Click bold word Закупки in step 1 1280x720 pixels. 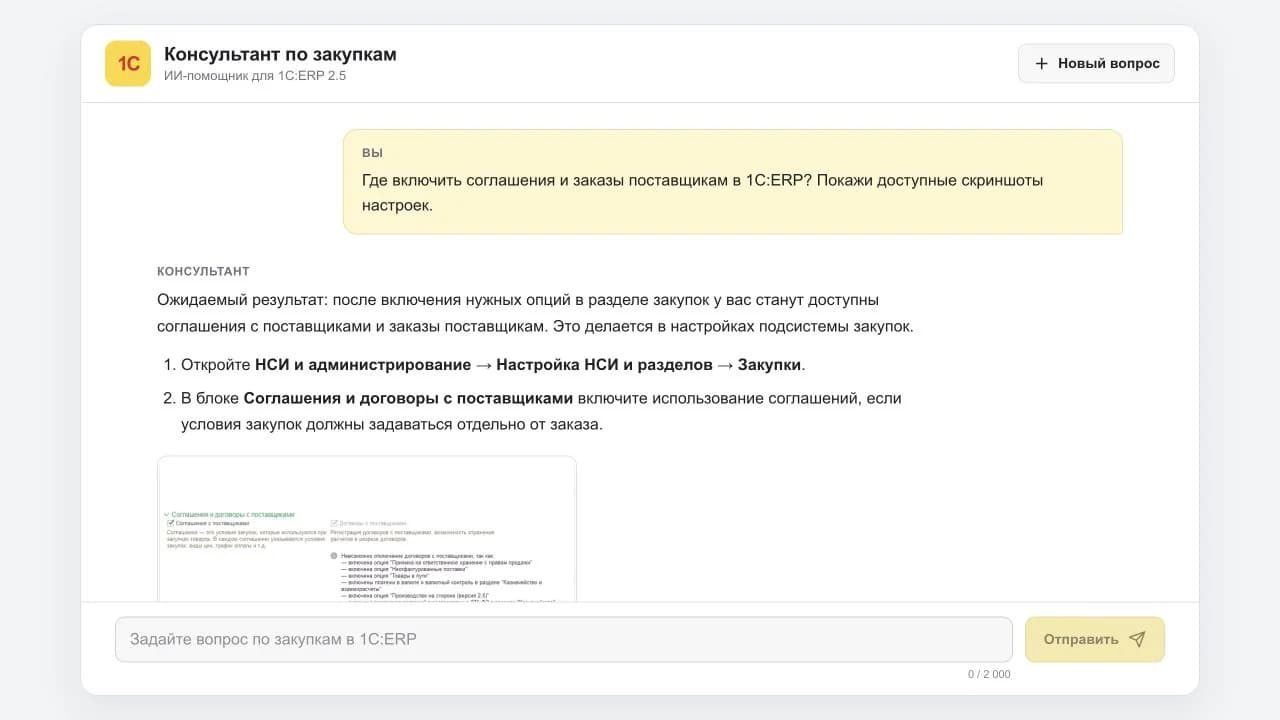click(769, 365)
